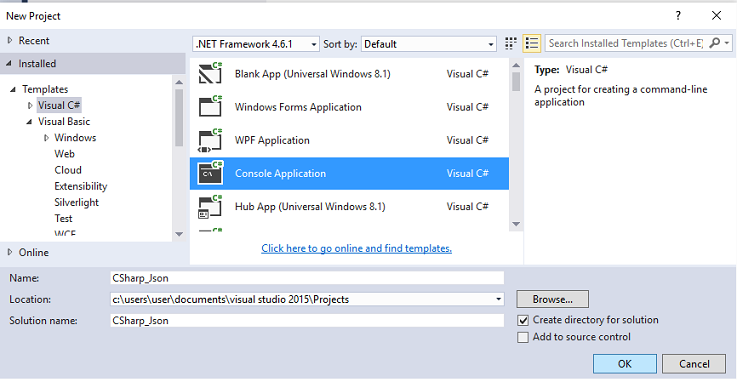Expand the Recent section
This screenshot has height=380, width=737.
coord(10,40)
